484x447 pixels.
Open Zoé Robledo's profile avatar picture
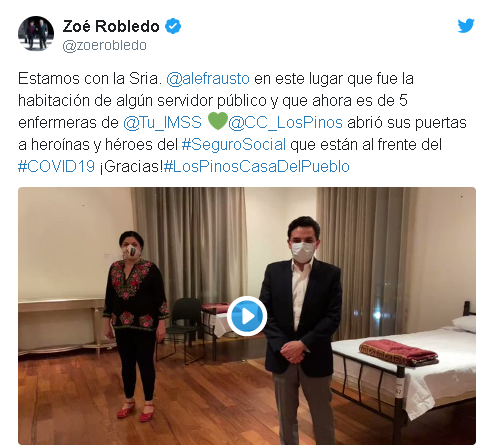coord(36,34)
